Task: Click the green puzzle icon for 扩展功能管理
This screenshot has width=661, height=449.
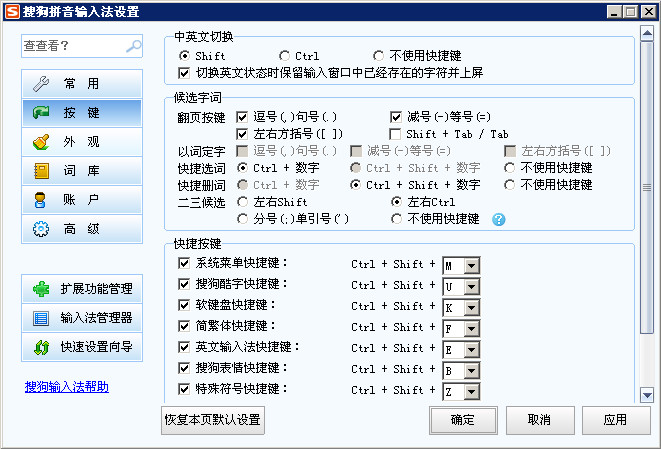Action: (x=41, y=289)
